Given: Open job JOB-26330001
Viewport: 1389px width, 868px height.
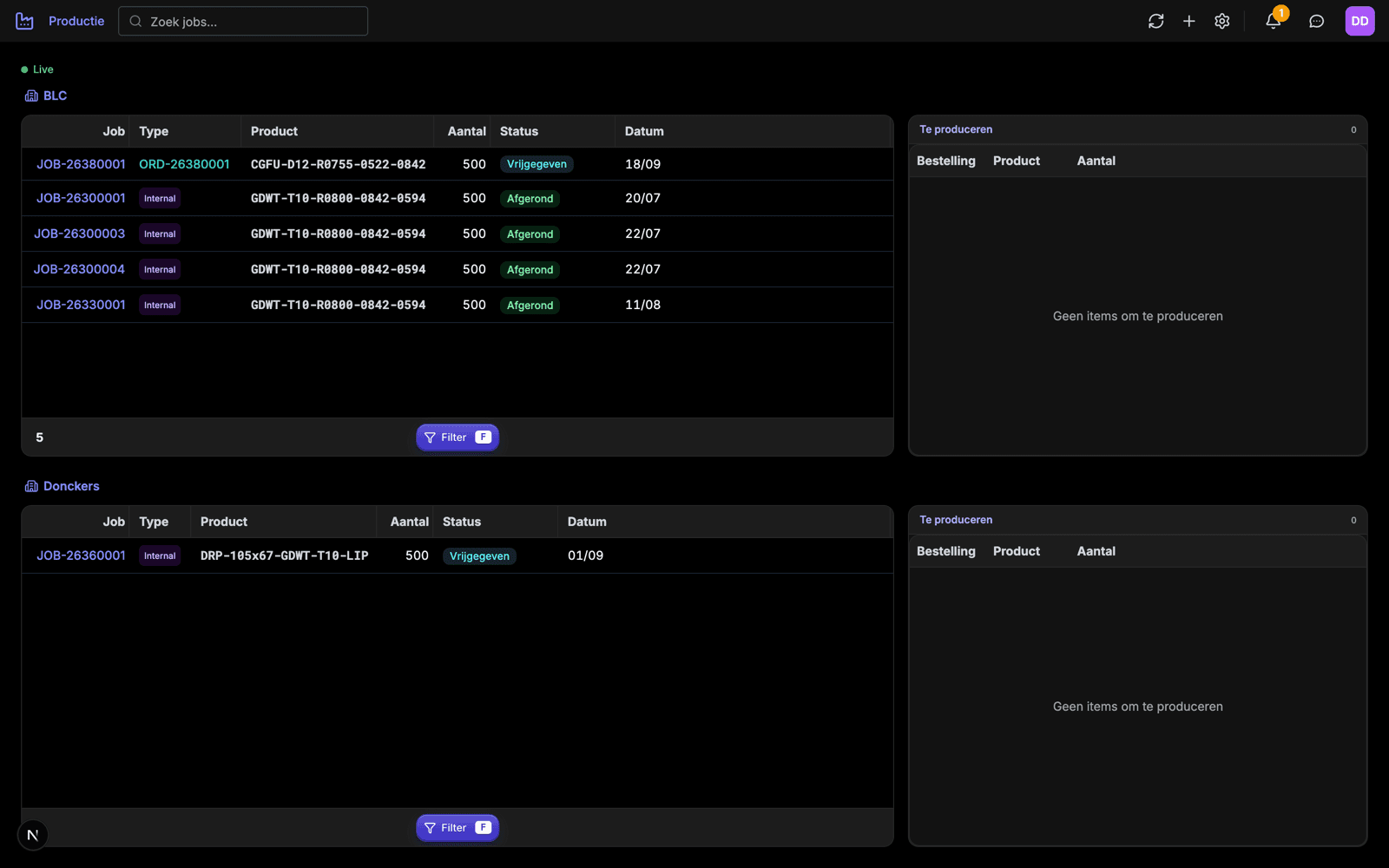Looking at the screenshot, I should click(x=81, y=305).
